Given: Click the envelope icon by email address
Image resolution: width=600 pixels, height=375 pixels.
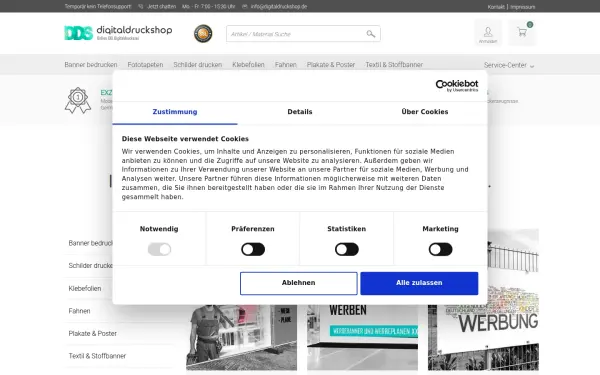Looking at the screenshot, I should click(x=245, y=7).
